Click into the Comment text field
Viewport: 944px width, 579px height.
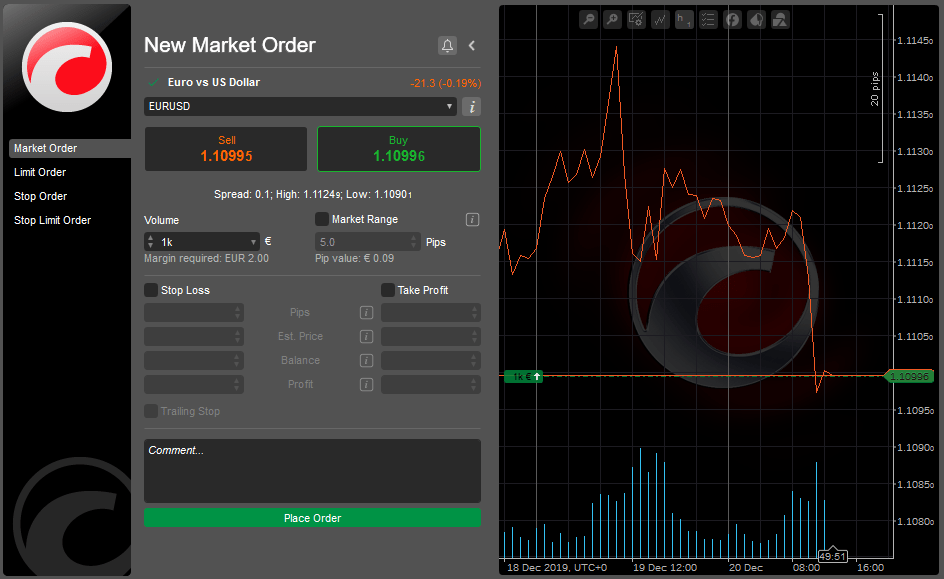[x=312, y=470]
